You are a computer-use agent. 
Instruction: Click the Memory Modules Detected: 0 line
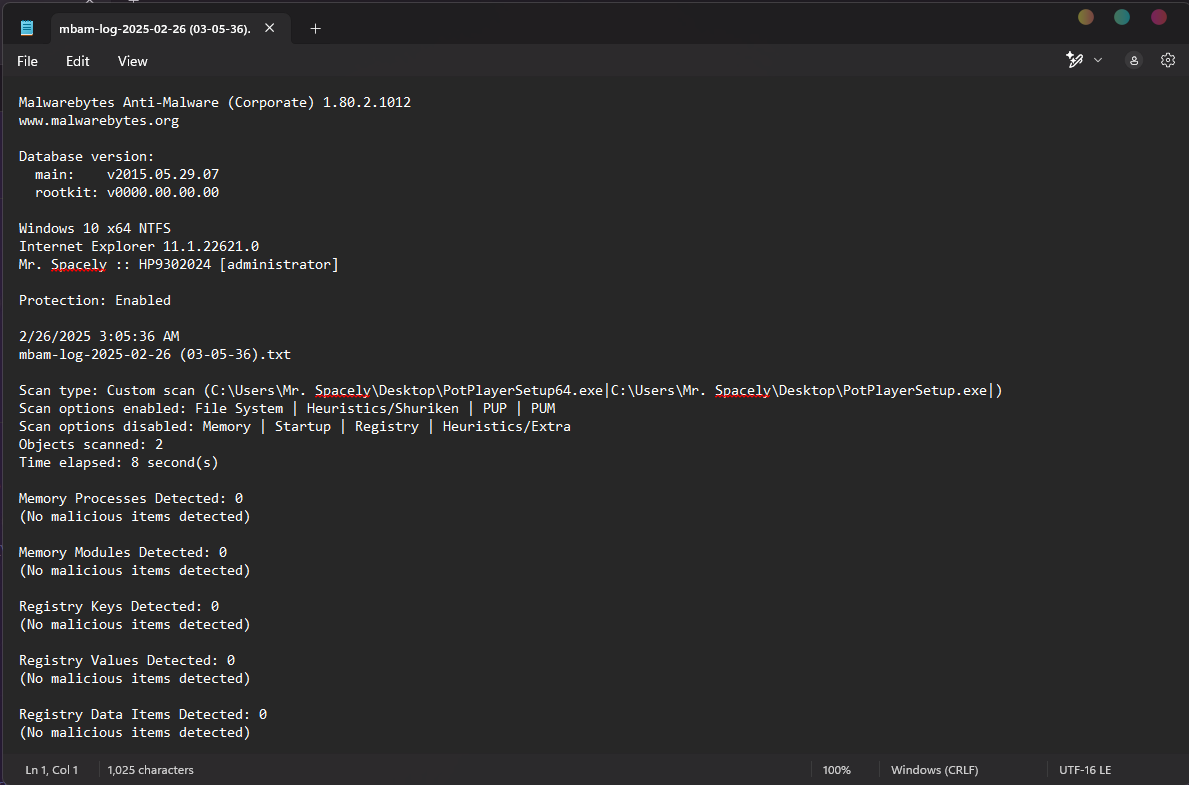[x=123, y=552]
